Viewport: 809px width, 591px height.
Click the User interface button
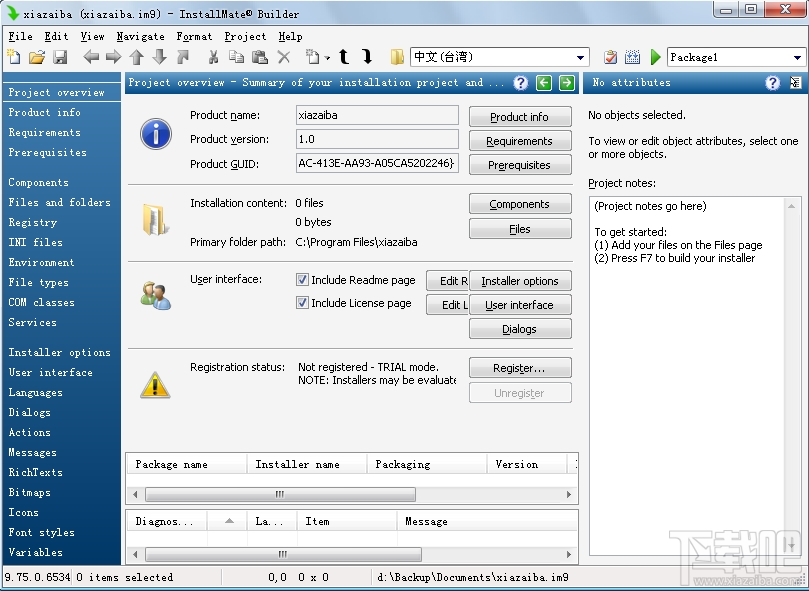click(x=520, y=305)
